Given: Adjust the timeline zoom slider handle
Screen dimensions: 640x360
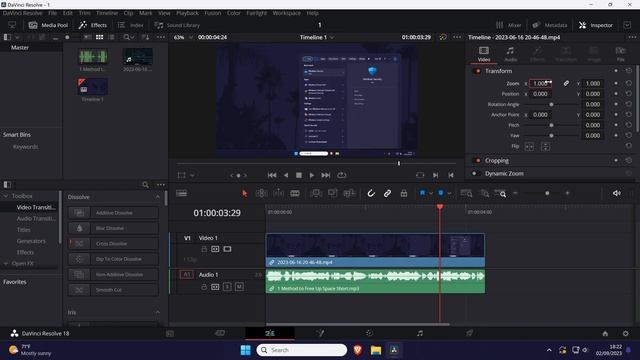Looking at the screenshot, I should 547,193.
